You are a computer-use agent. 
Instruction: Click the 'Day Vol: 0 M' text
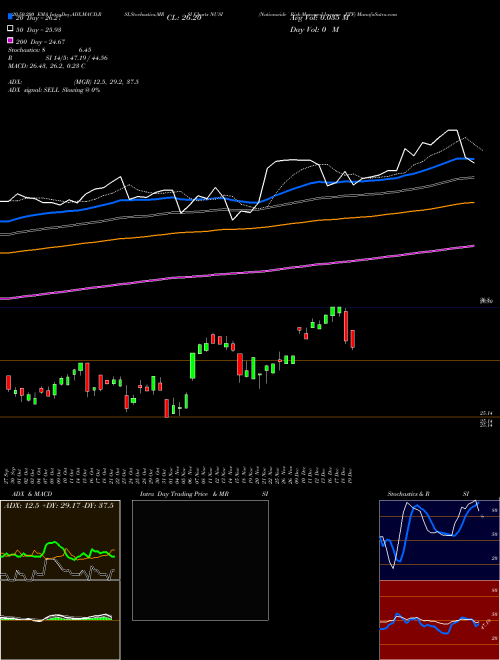[314, 29]
